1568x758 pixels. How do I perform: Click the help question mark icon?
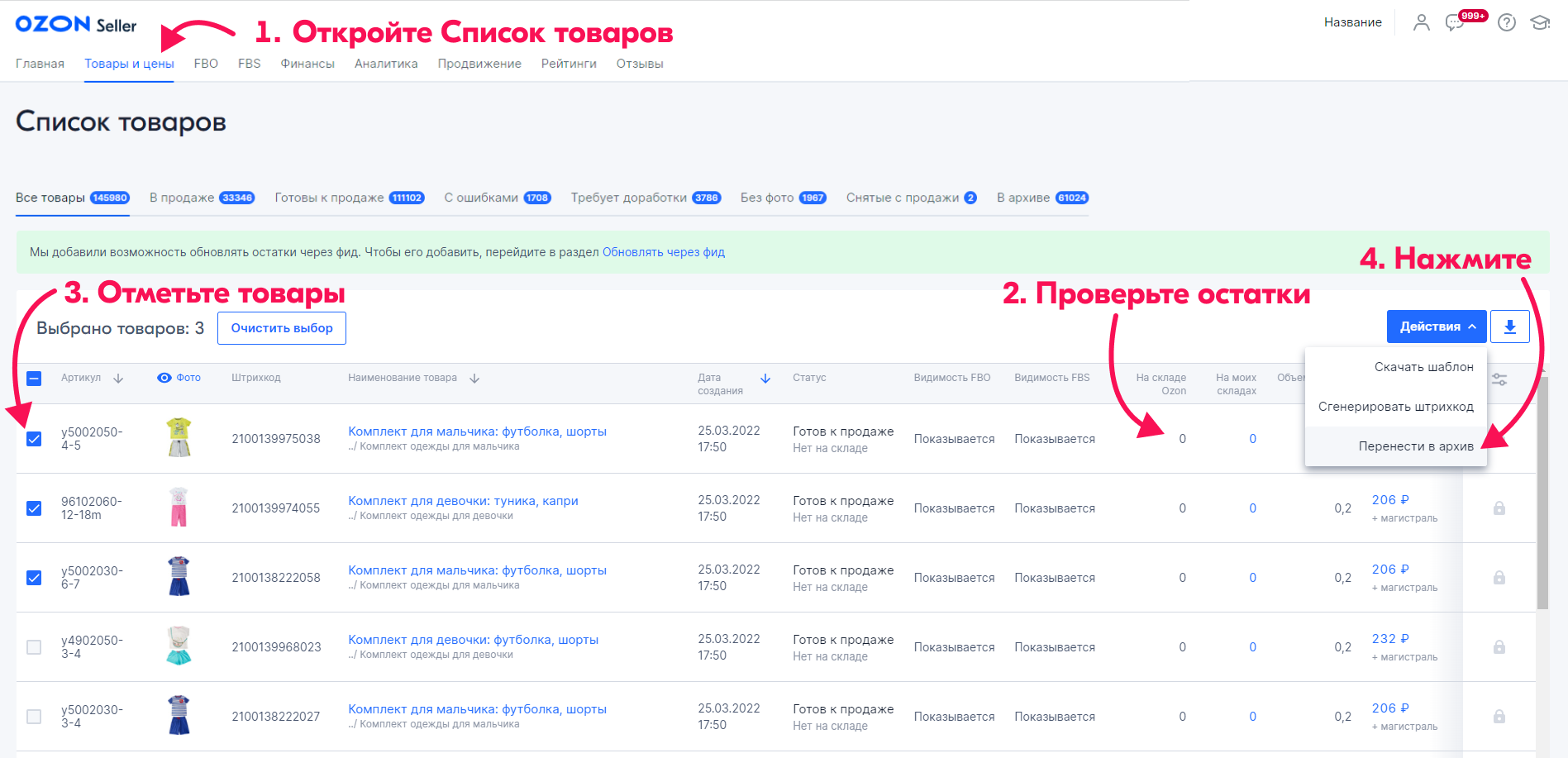tap(1507, 22)
